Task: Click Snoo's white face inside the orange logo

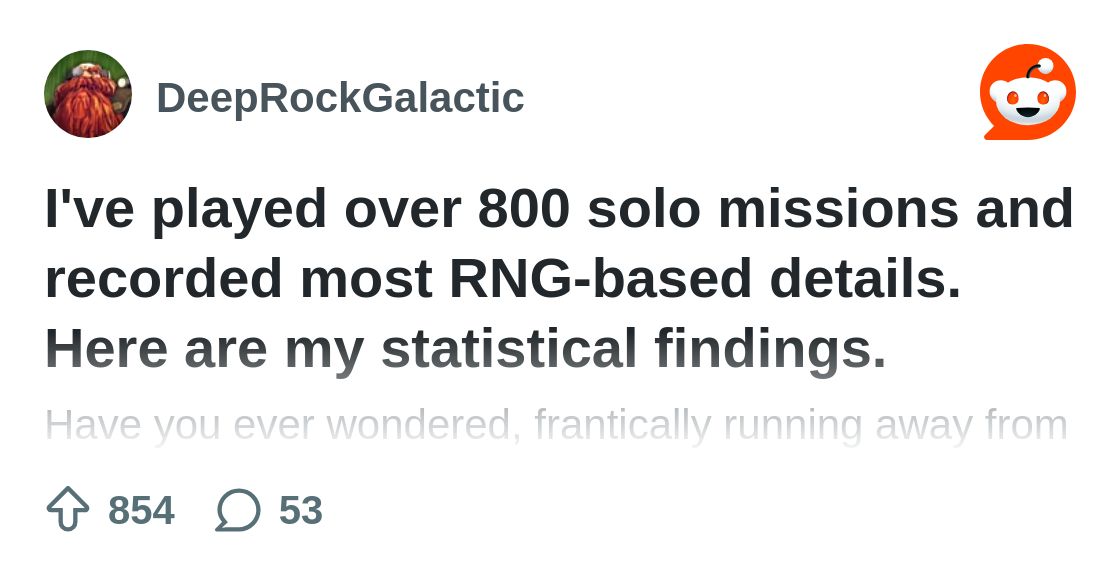Action: tap(1027, 103)
